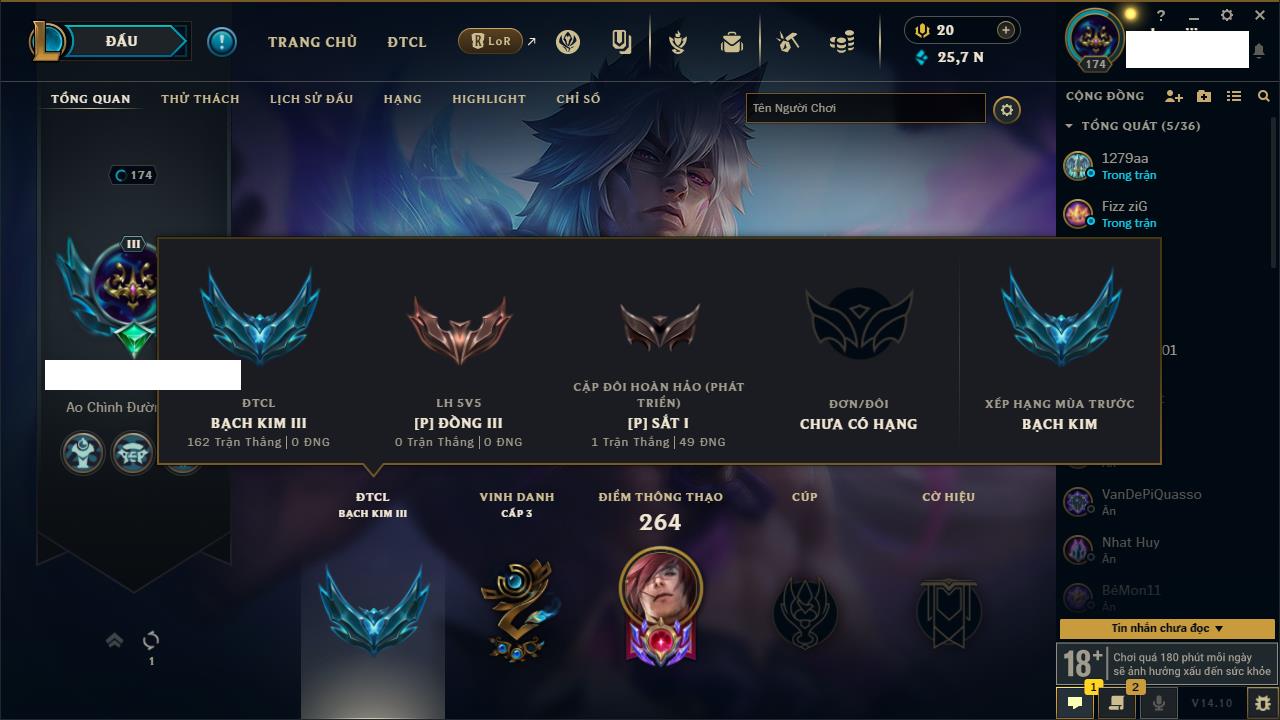The width and height of the screenshot is (1280, 720).
Task: Toggle the friend list view options icon
Action: click(x=1234, y=96)
